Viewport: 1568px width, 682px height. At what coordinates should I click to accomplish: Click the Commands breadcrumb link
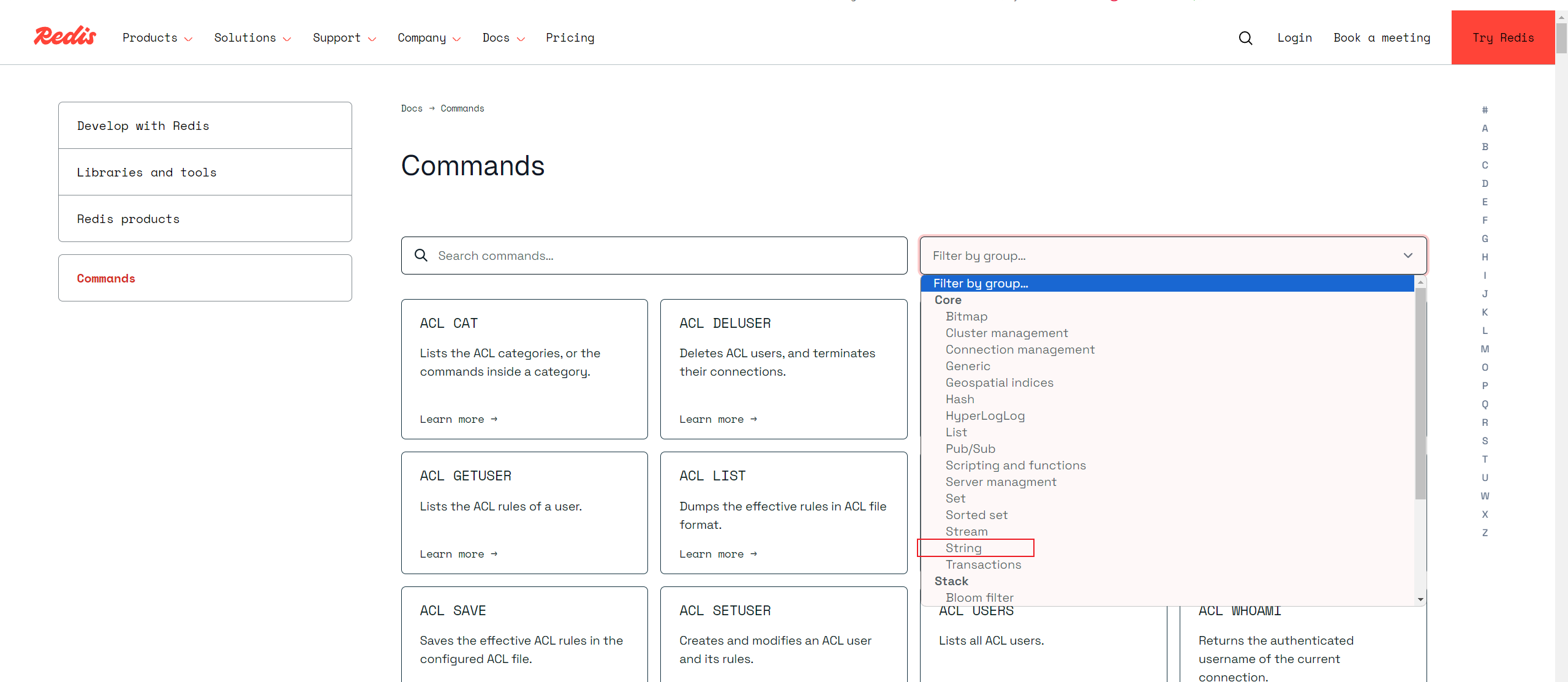[462, 108]
